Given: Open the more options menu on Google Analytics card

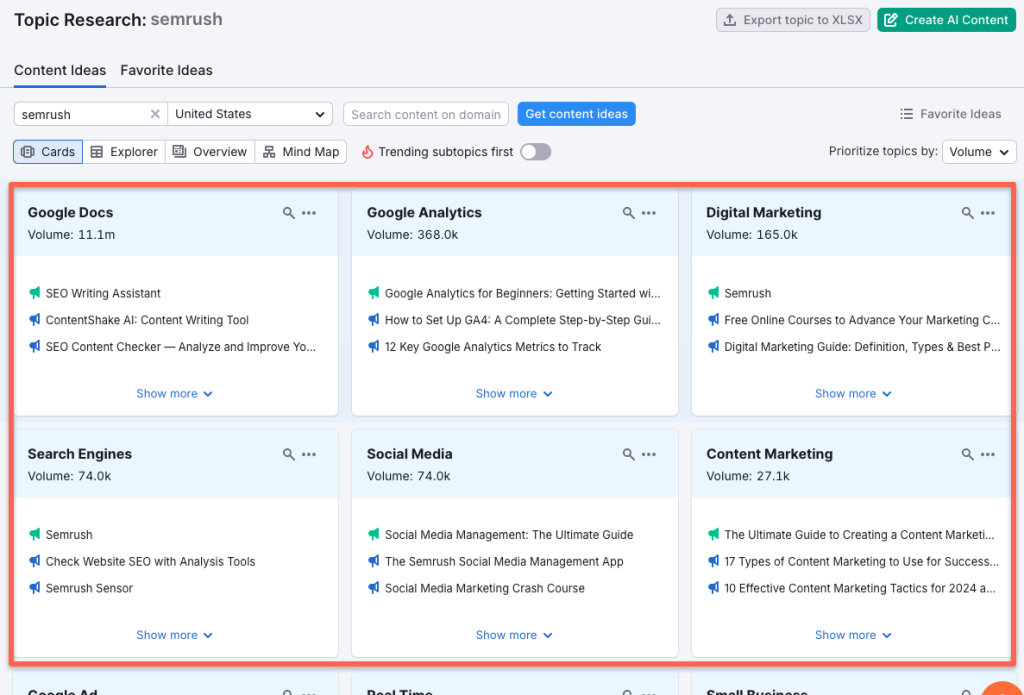Looking at the screenshot, I should [648, 213].
